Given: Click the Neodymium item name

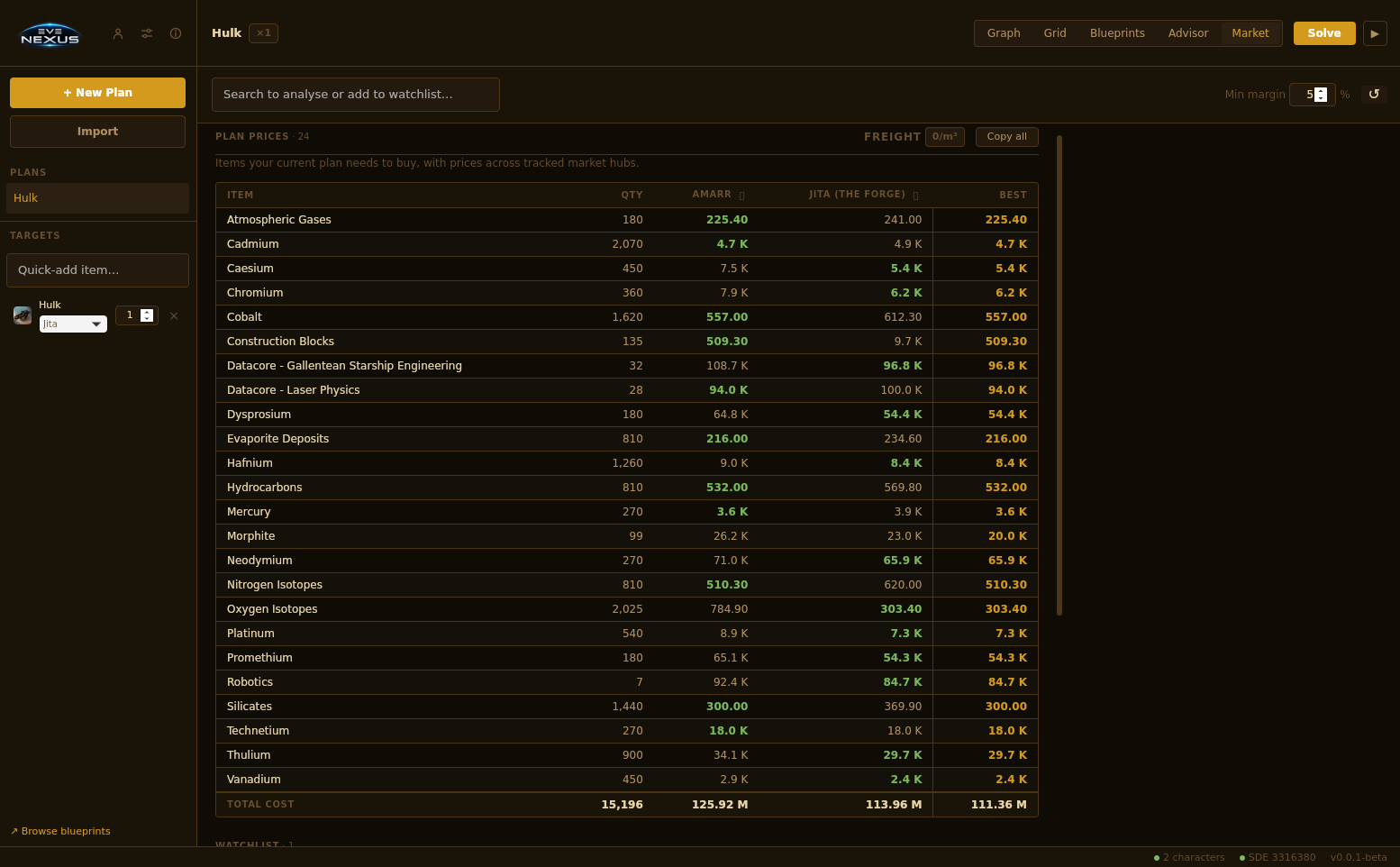Looking at the screenshot, I should click(259, 561).
